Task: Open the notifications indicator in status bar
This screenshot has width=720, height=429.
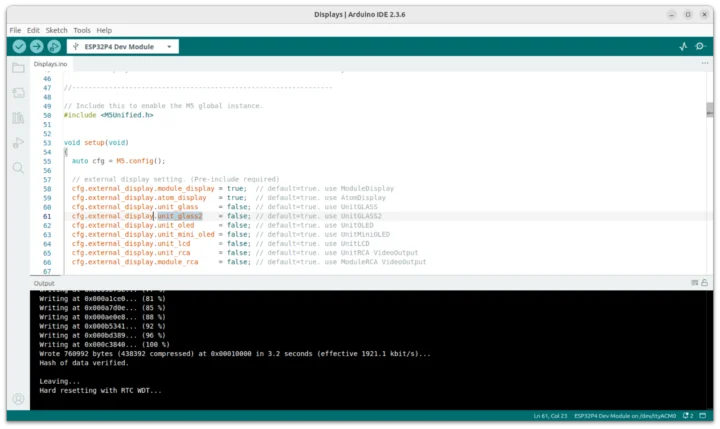Action: click(688, 416)
